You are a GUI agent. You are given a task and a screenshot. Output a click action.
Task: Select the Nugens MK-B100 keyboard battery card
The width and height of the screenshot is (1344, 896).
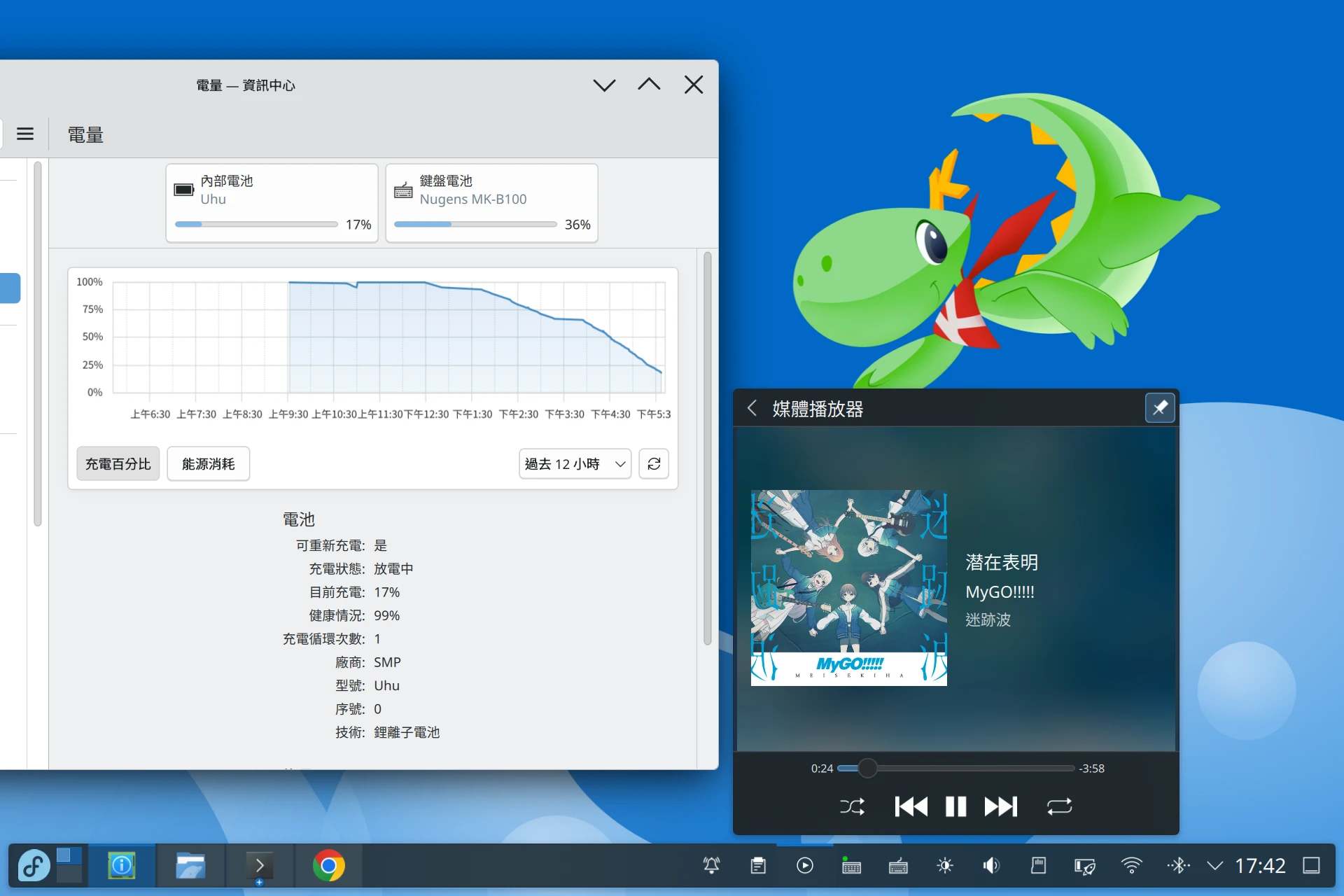point(491,203)
